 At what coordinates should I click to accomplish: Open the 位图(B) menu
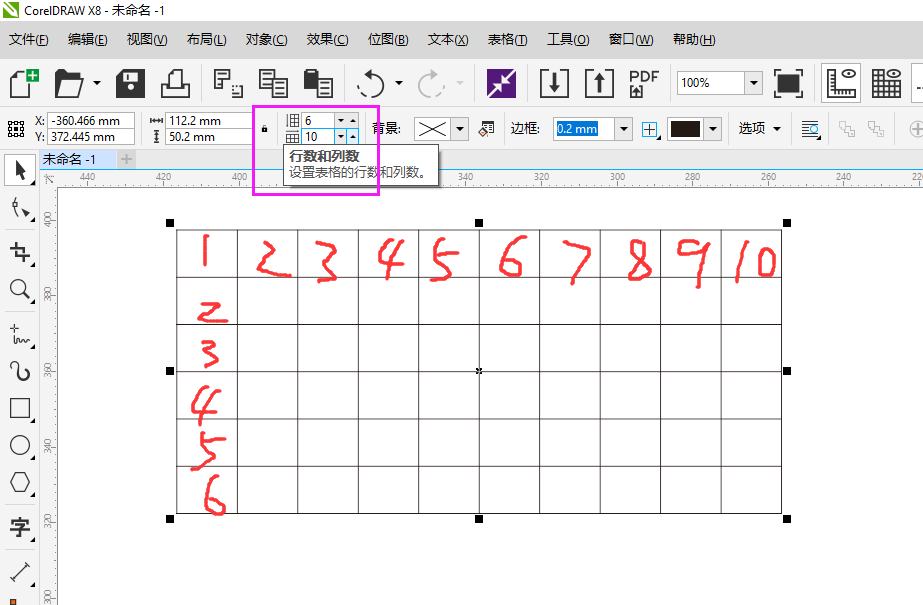click(x=388, y=39)
